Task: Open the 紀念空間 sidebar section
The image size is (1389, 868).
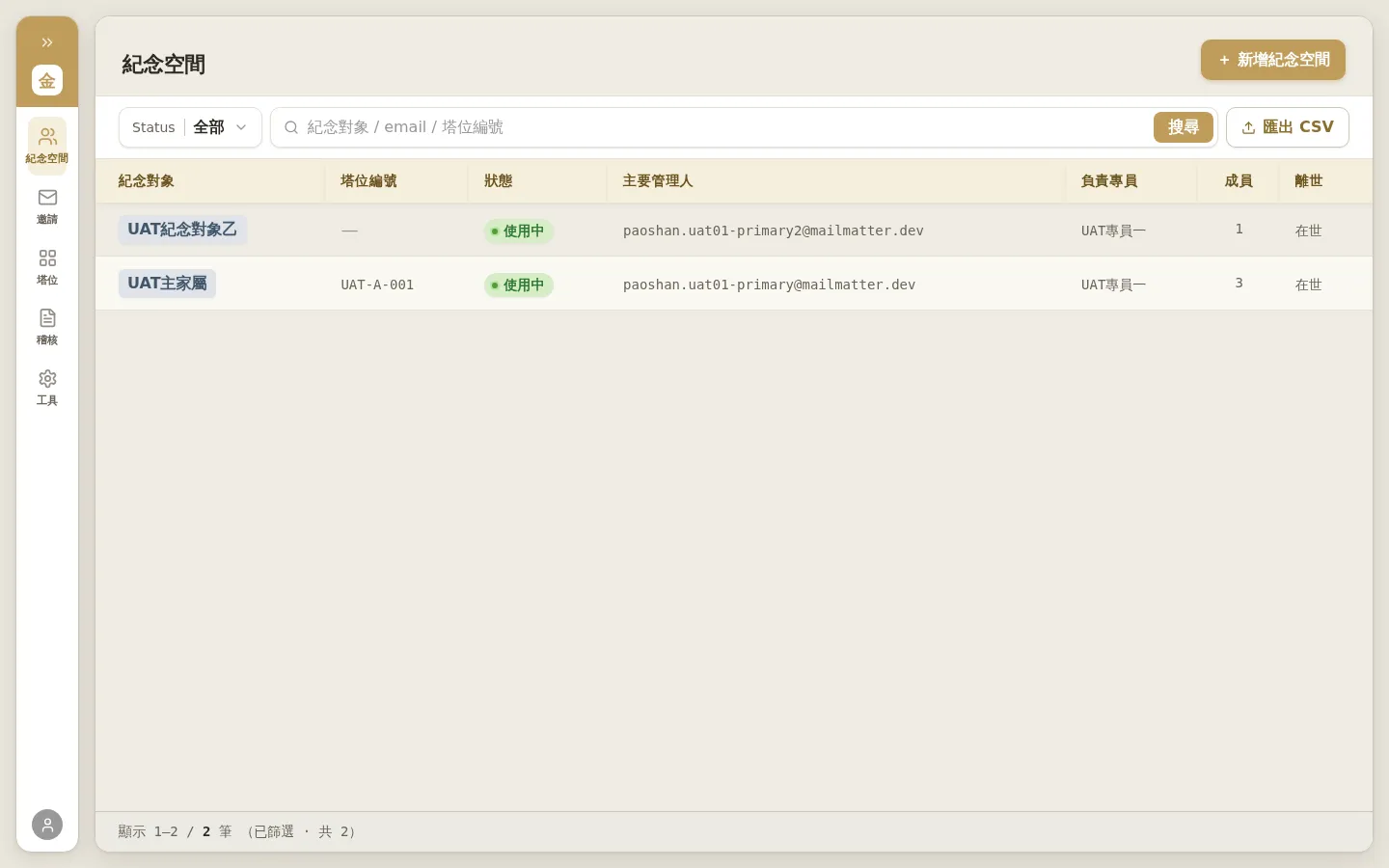Action: pos(47,146)
